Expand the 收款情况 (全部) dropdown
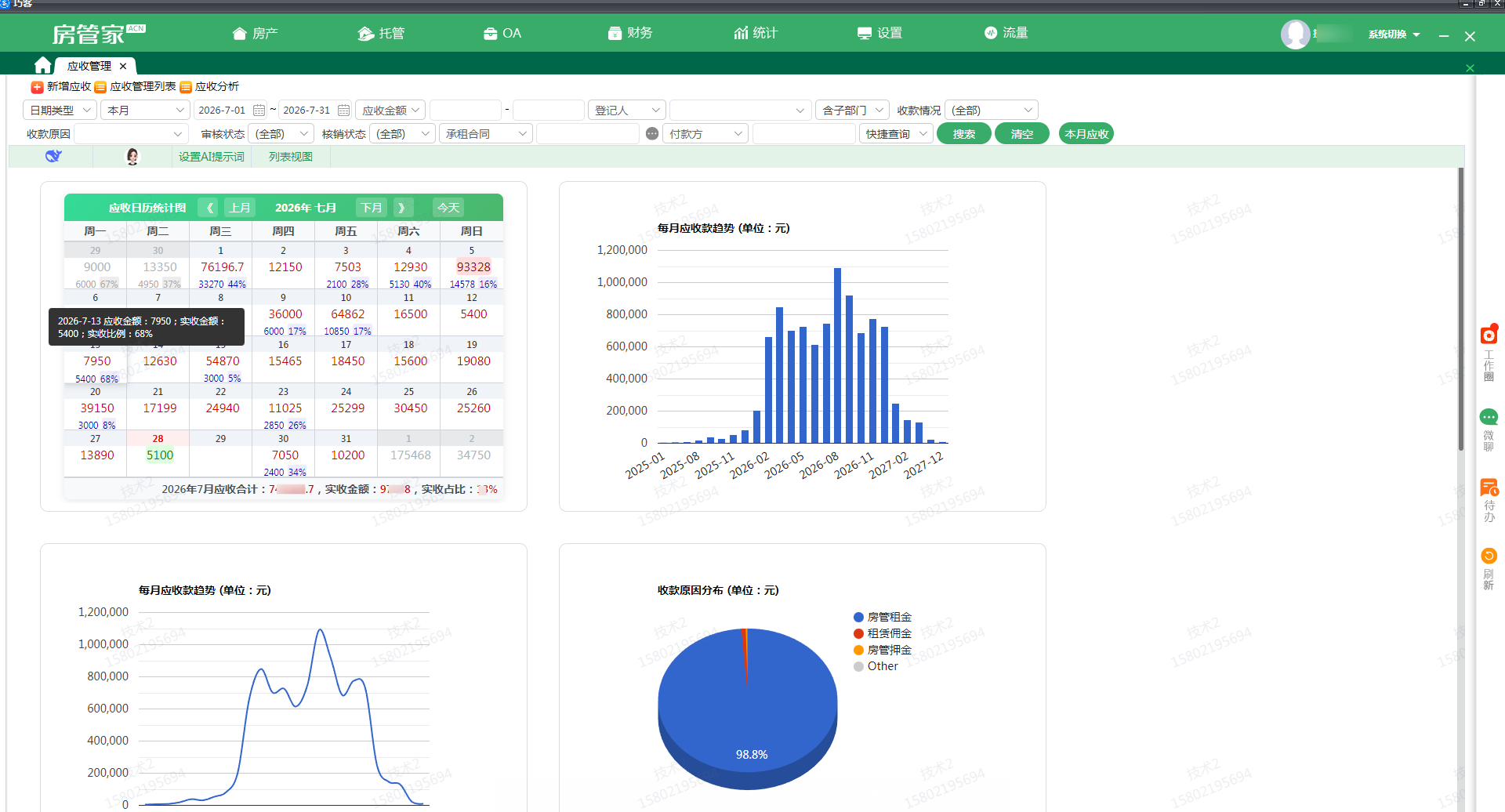 pos(992,111)
